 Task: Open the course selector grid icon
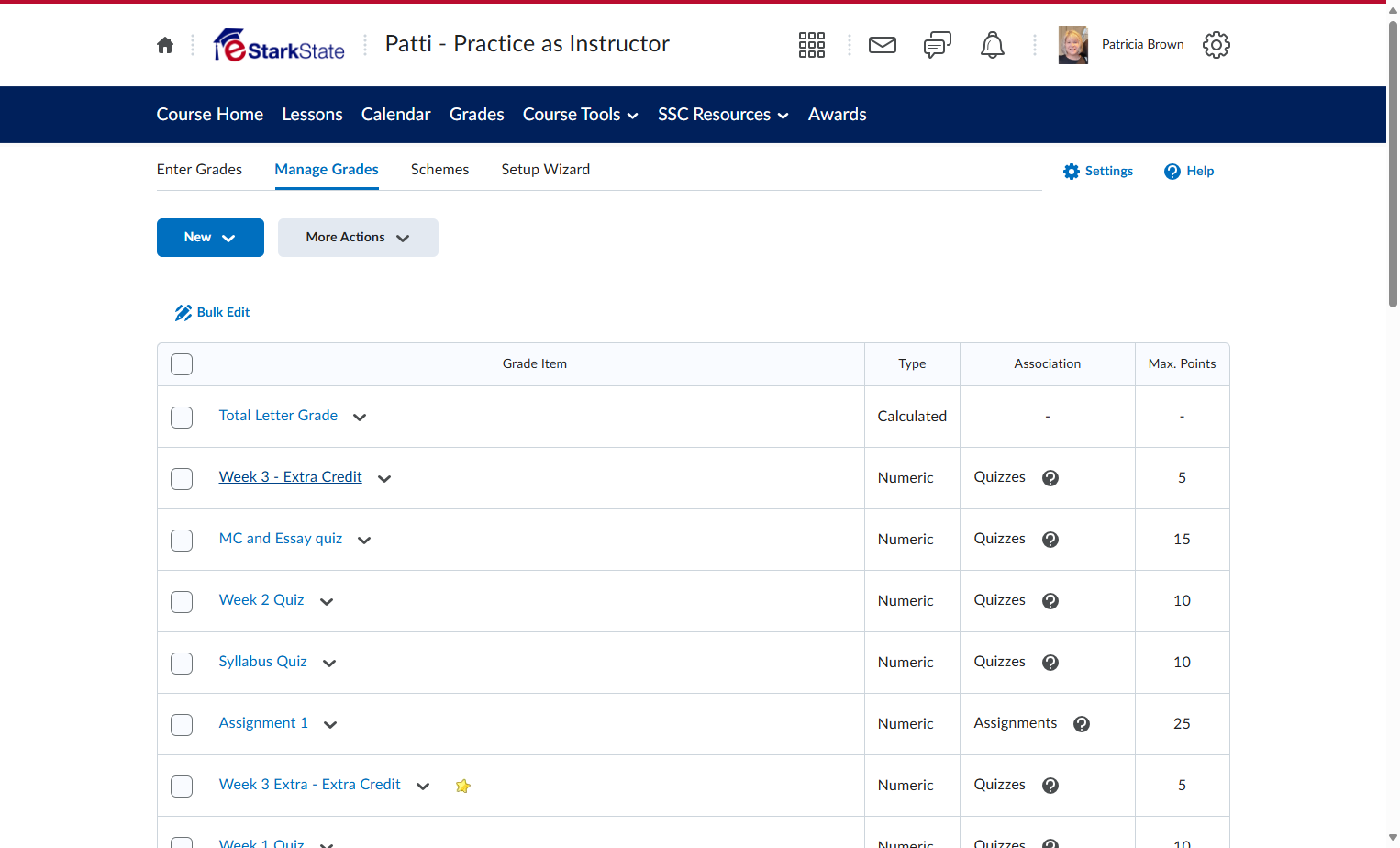(812, 45)
